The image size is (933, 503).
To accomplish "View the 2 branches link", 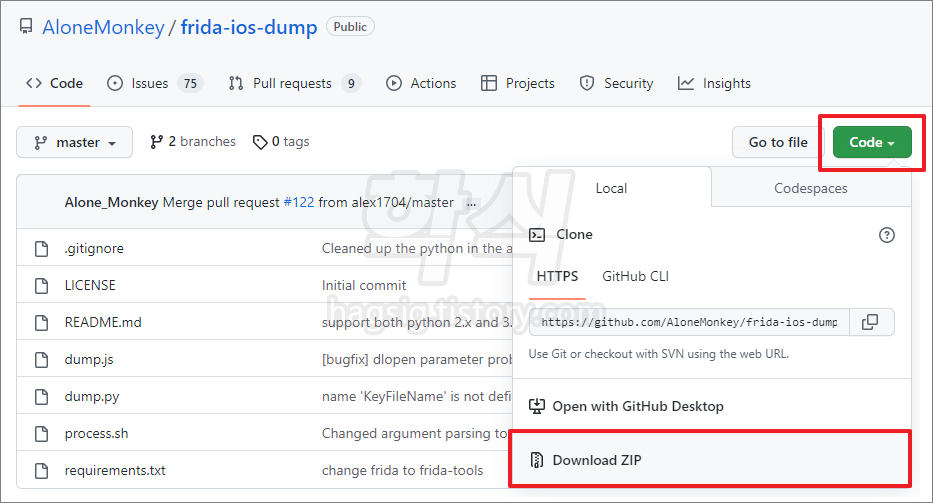I will coord(193,142).
